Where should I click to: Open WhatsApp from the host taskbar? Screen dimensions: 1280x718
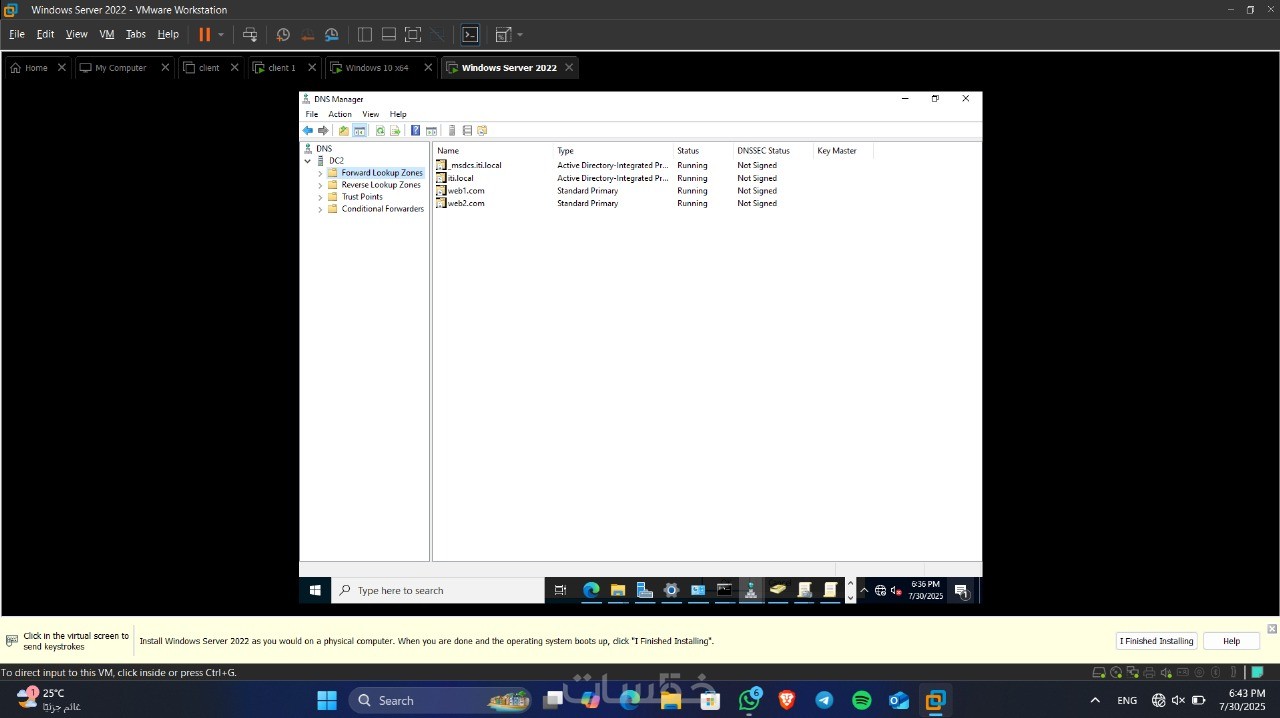tap(749, 700)
